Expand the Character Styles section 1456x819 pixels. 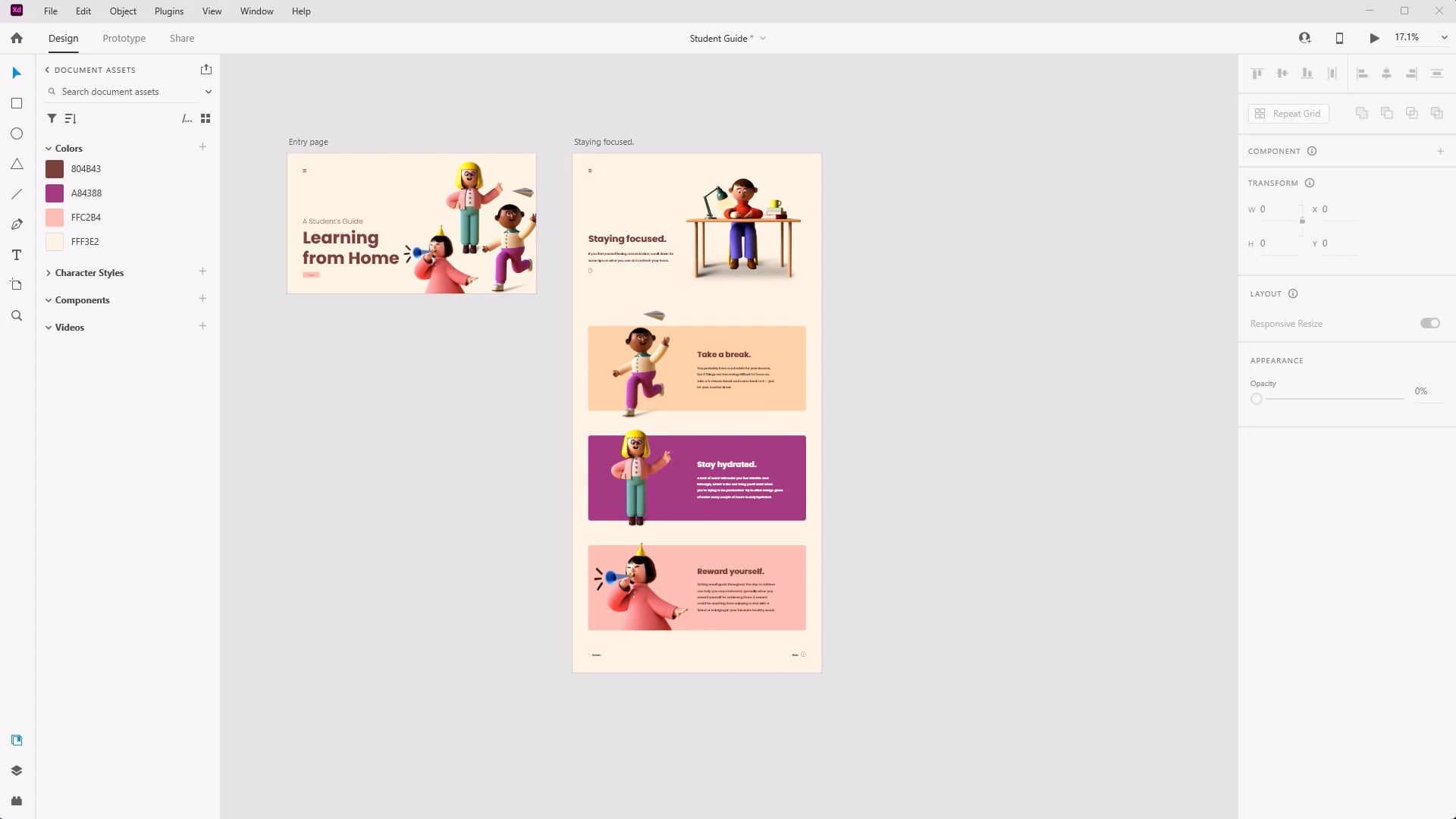click(49, 273)
